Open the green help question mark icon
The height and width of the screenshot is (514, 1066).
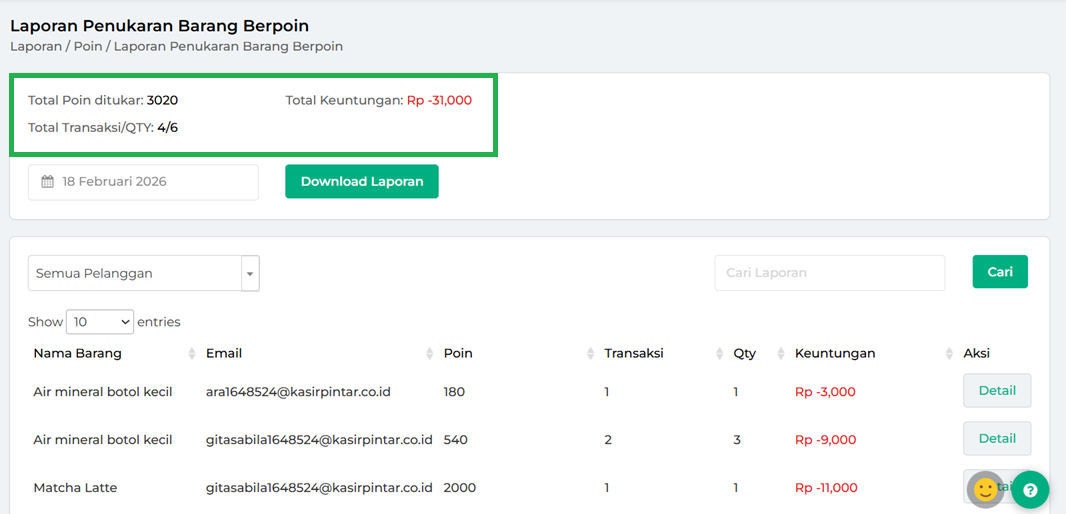coord(1029,489)
